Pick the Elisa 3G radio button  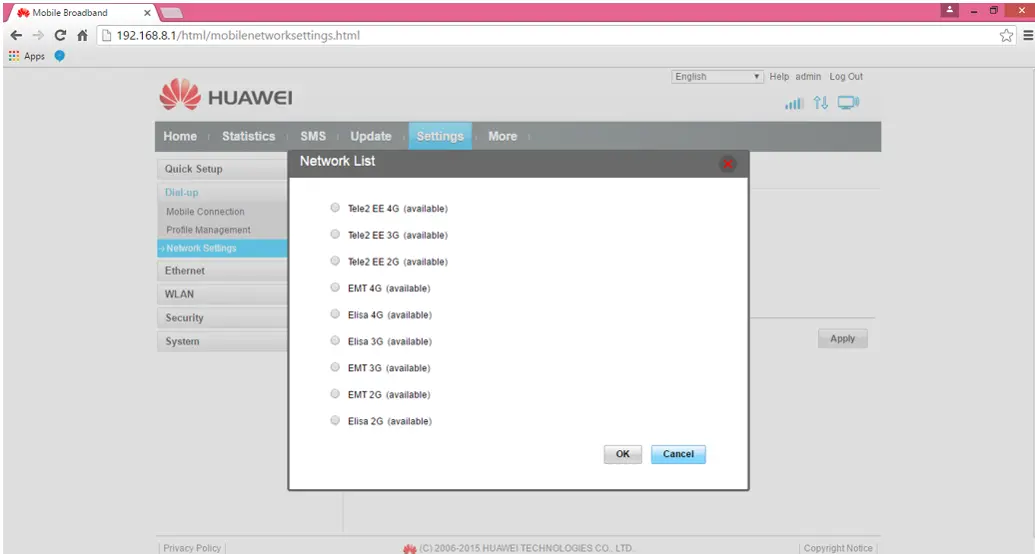tap(335, 341)
